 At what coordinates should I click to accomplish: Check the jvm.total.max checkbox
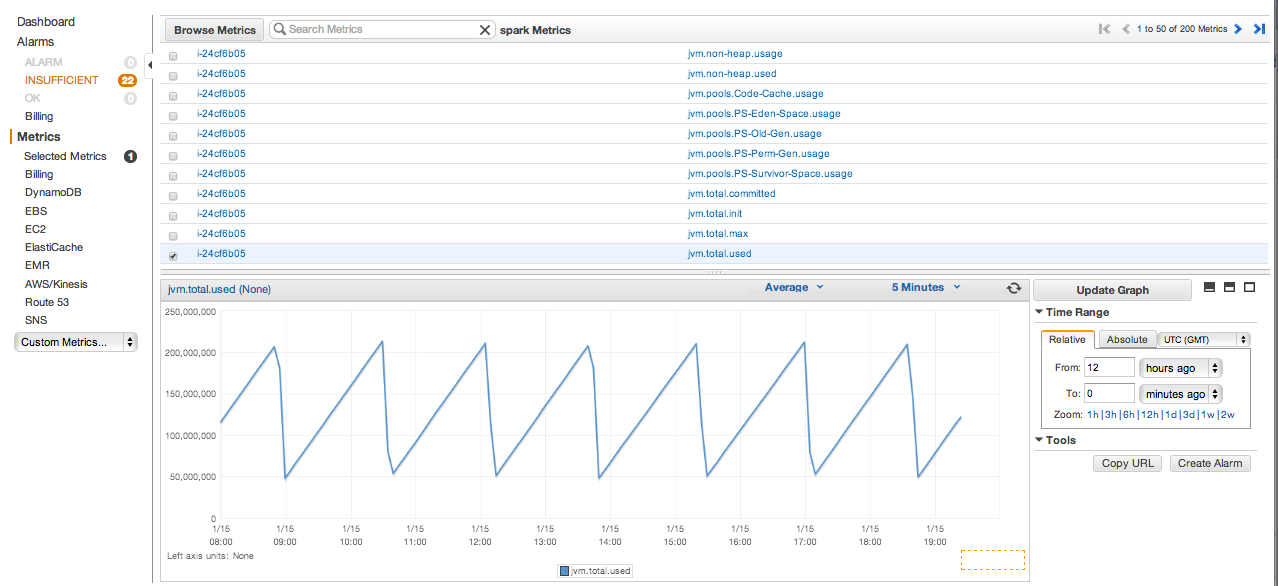click(x=173, y=235)
